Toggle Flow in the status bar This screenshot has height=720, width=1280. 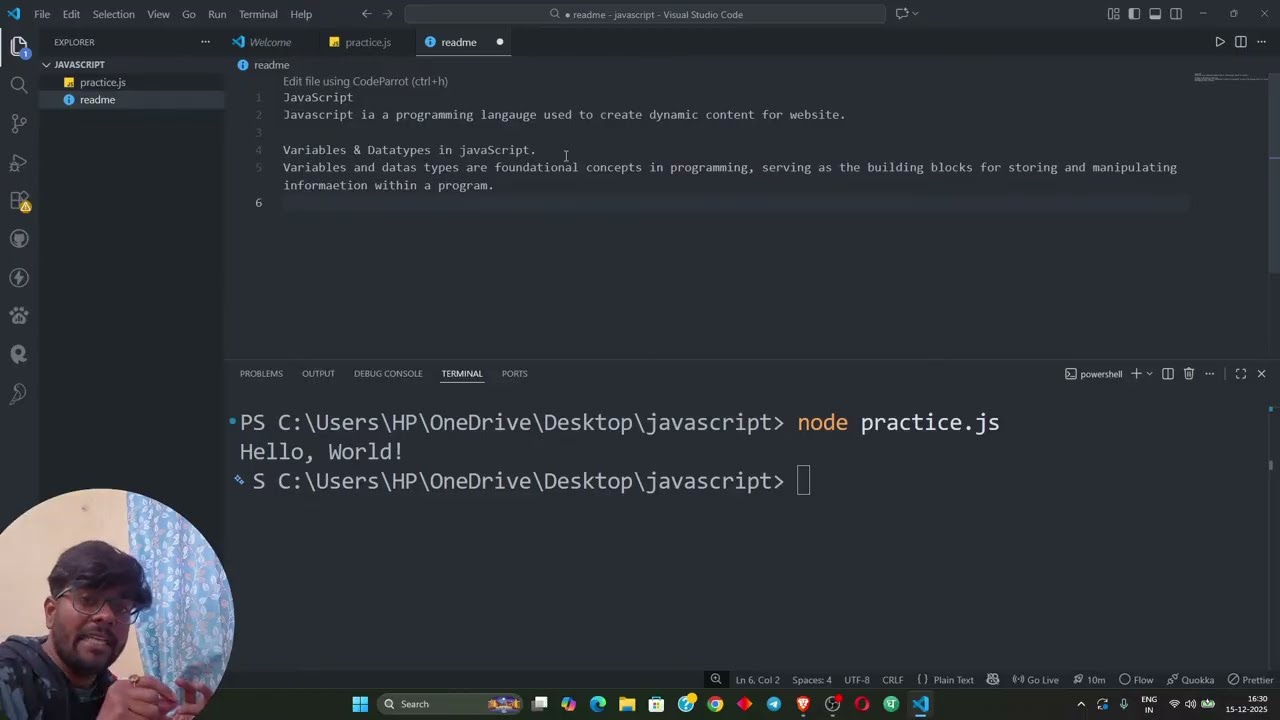pos(1136,680)
